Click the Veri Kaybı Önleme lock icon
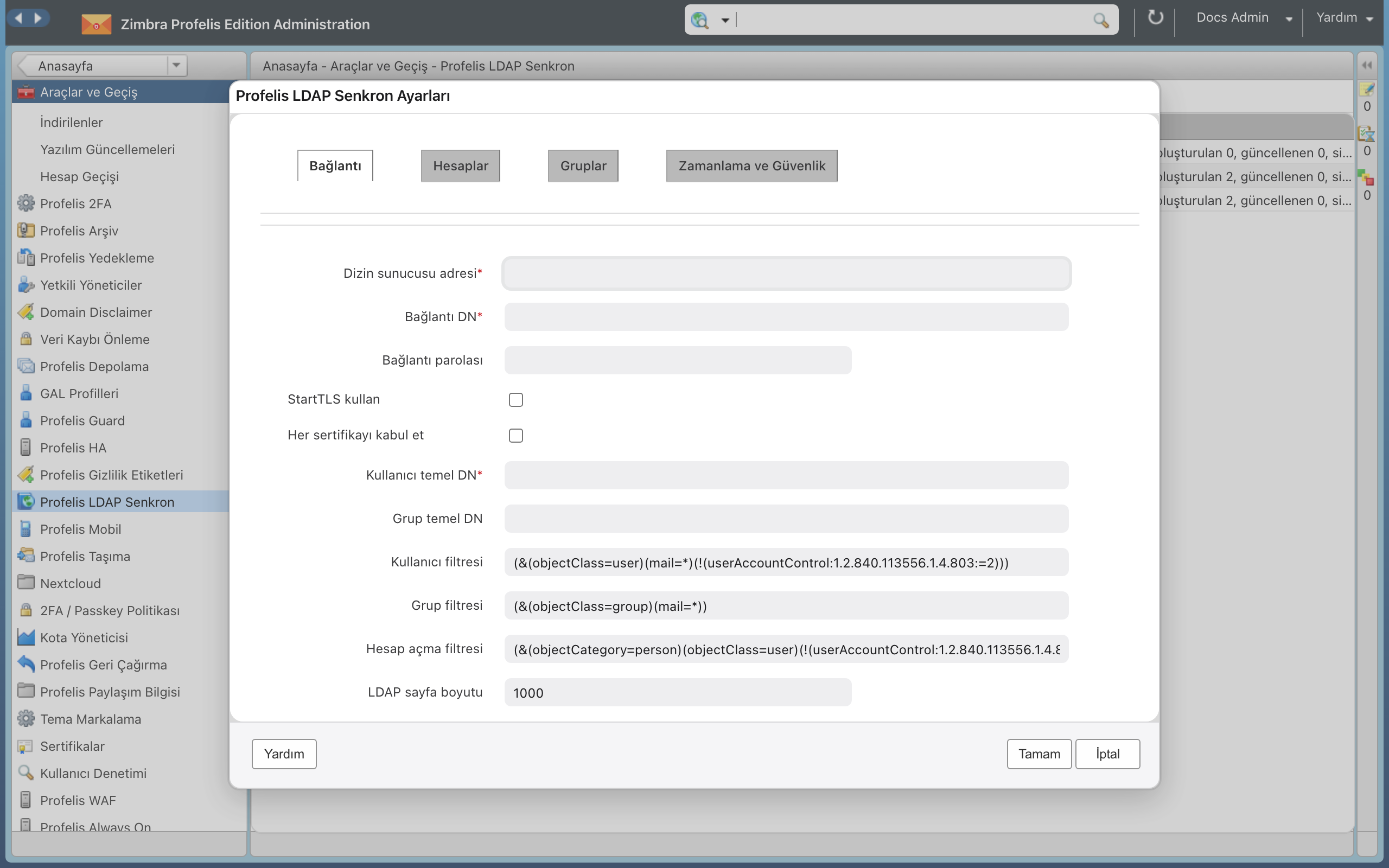Viewport: 1389px width, 868px height. [x=26, y=339]
